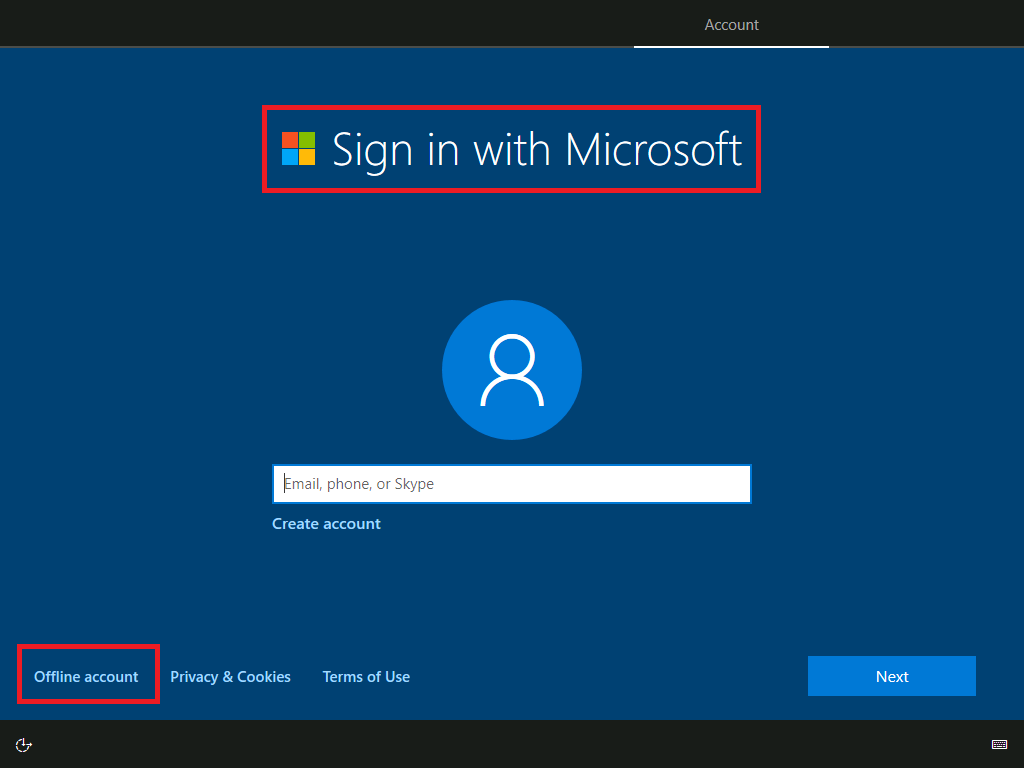Screen dimensions: 1024x768
Task: Open the Create account link
Action: click(326, 523)
